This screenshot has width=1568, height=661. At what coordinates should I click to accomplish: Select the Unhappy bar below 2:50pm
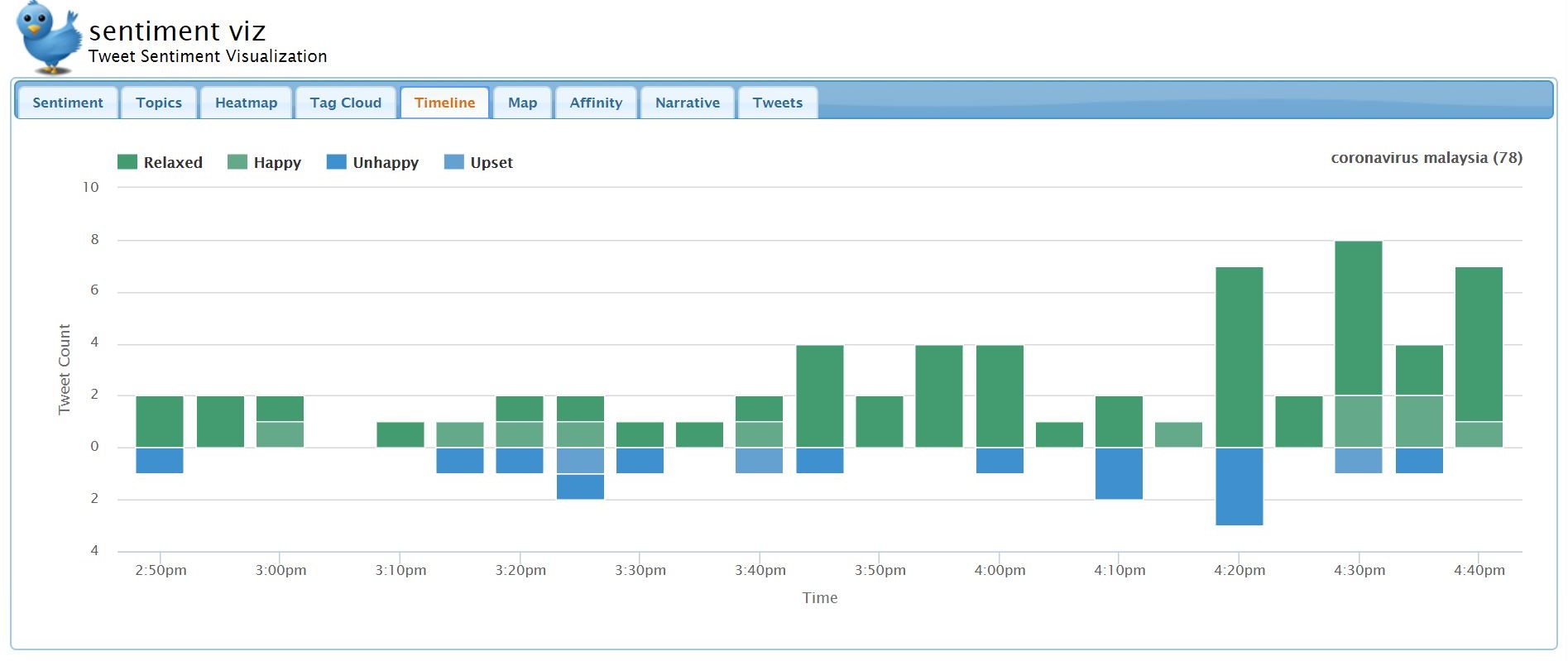(x=160, y=461)
